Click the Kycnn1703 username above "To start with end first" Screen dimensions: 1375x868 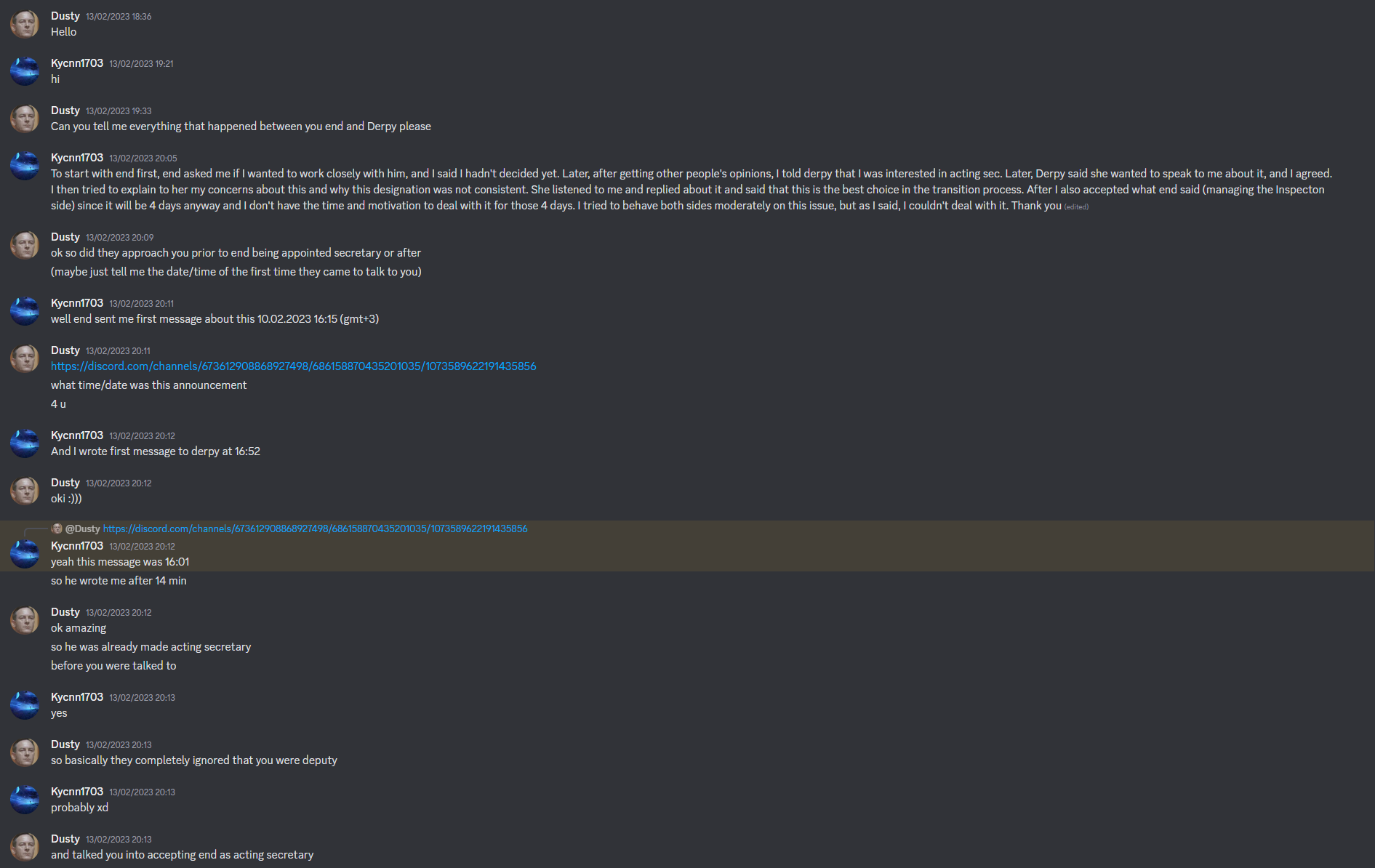(x=77, y=158)
